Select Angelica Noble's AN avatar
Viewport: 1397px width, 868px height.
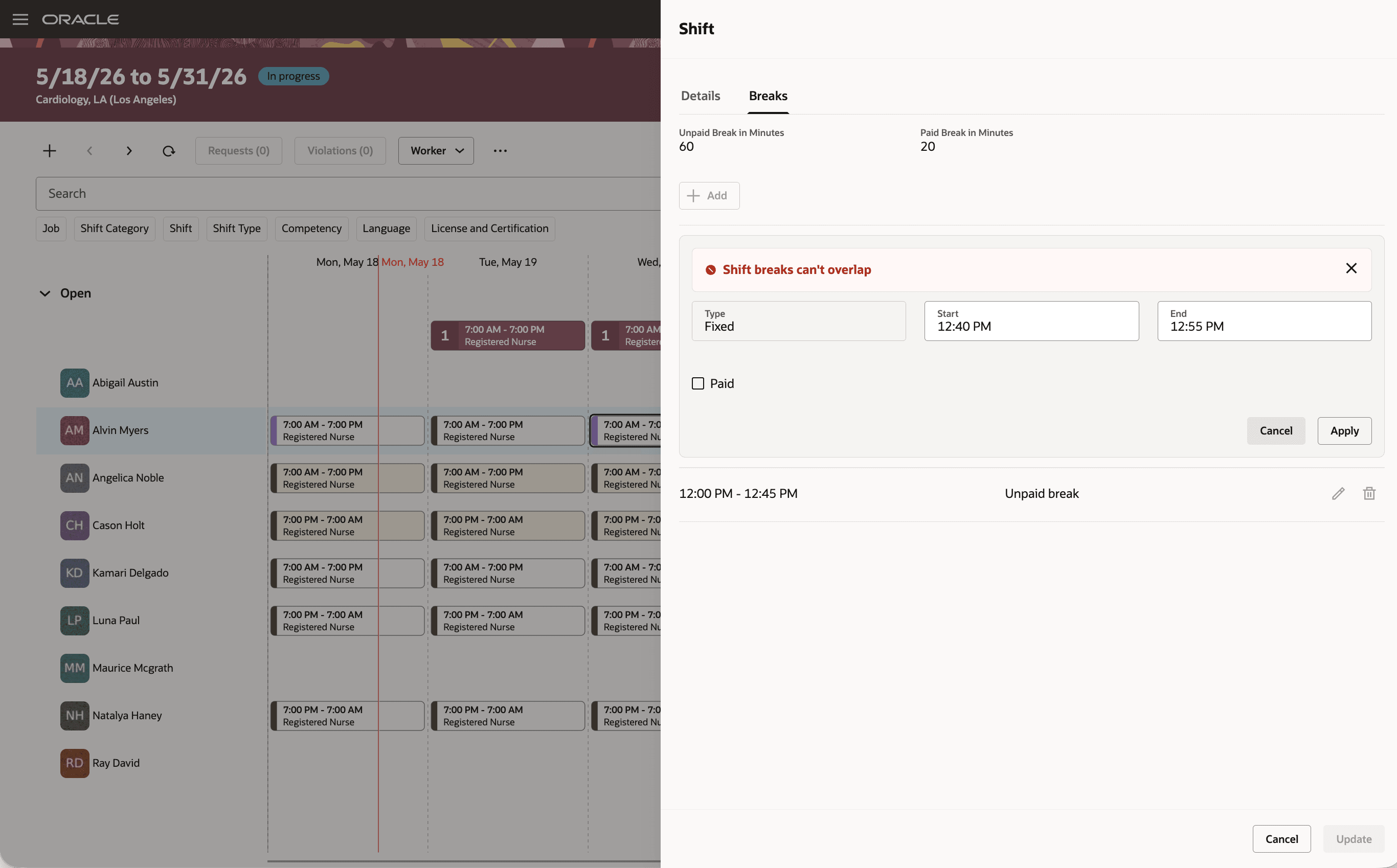(75, 477)
